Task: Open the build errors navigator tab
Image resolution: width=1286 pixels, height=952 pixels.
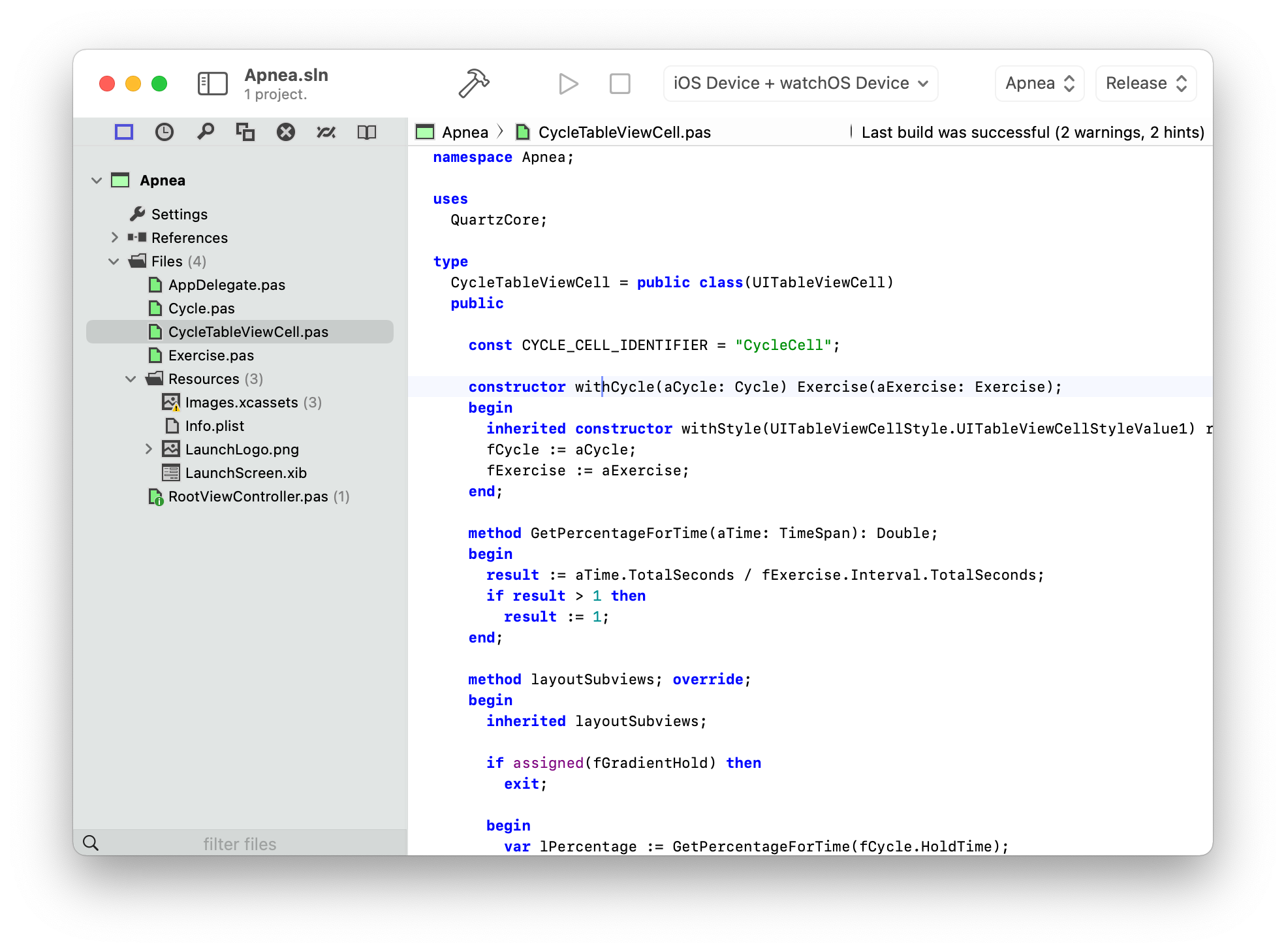Action: pos(286,132)
